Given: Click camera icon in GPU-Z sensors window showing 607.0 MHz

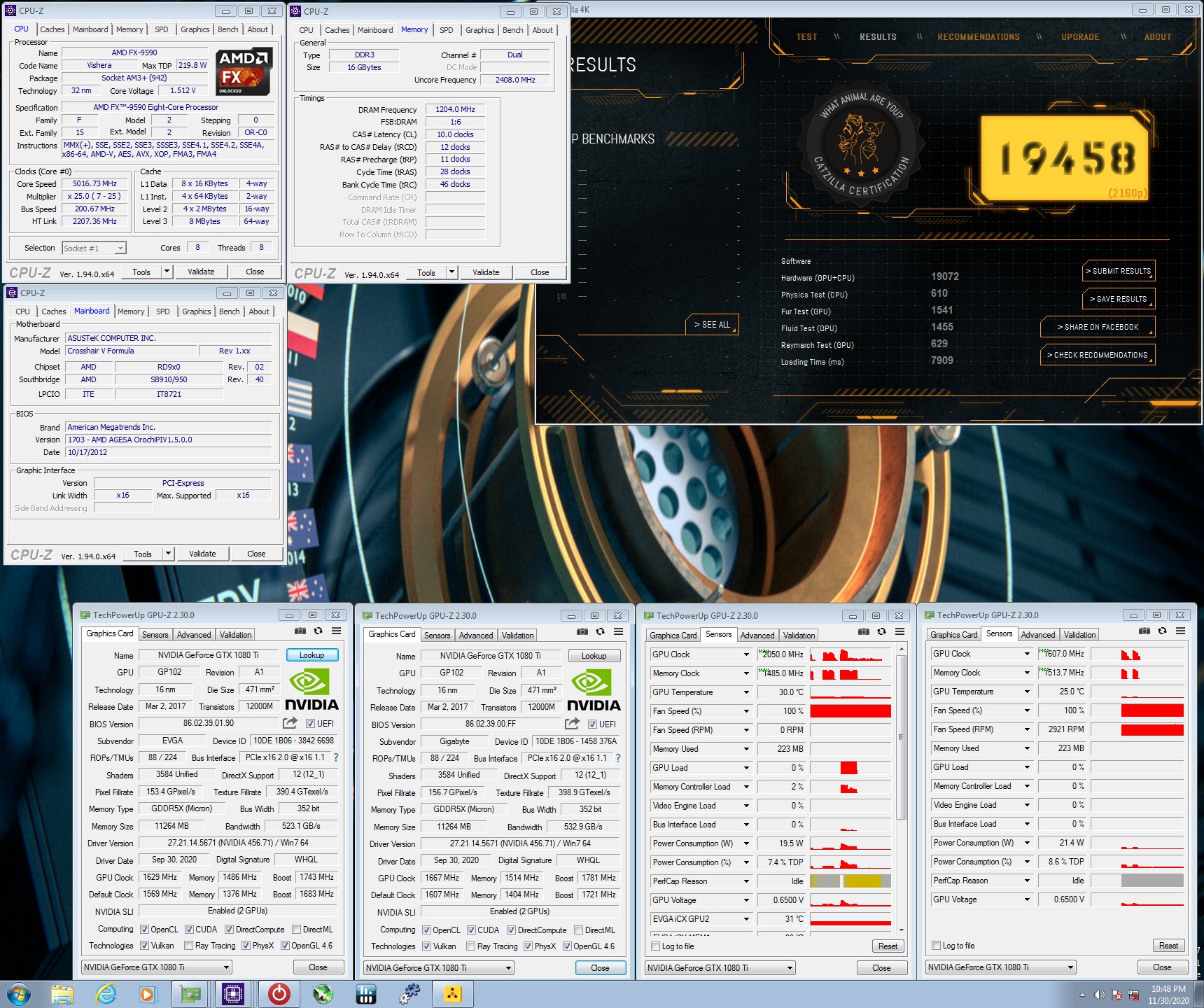Looking at the screenshot, I should click(x=1144, y=631).
